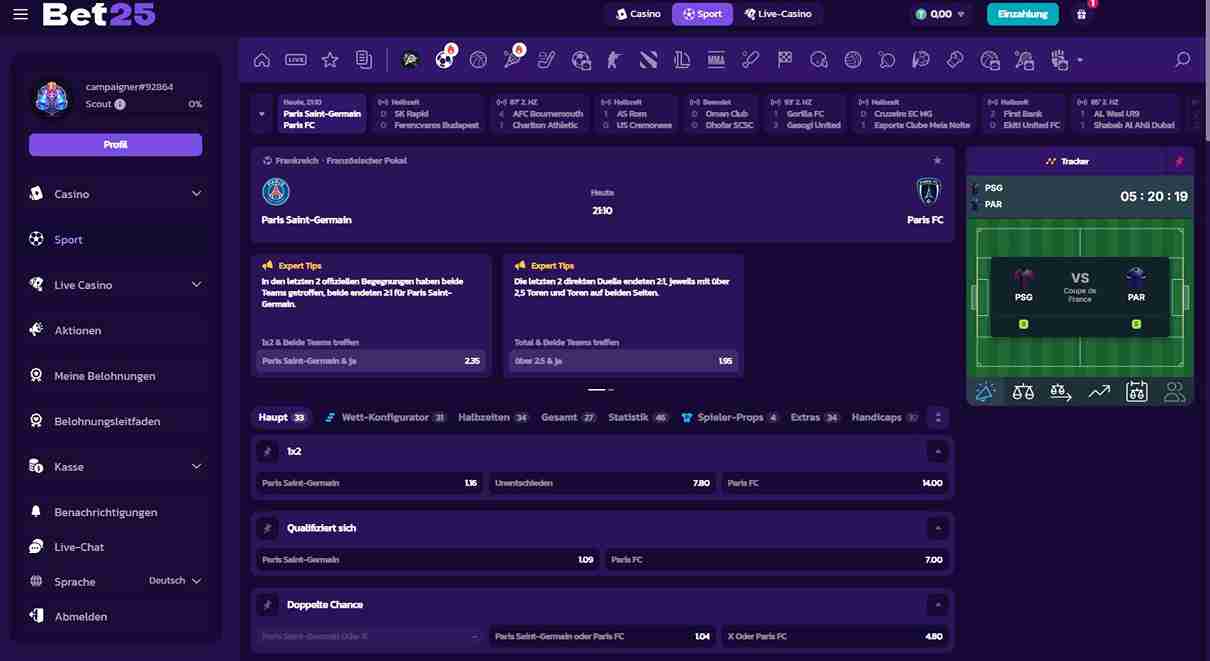Collapse the Qualifiziert sich market

[937, 528]
